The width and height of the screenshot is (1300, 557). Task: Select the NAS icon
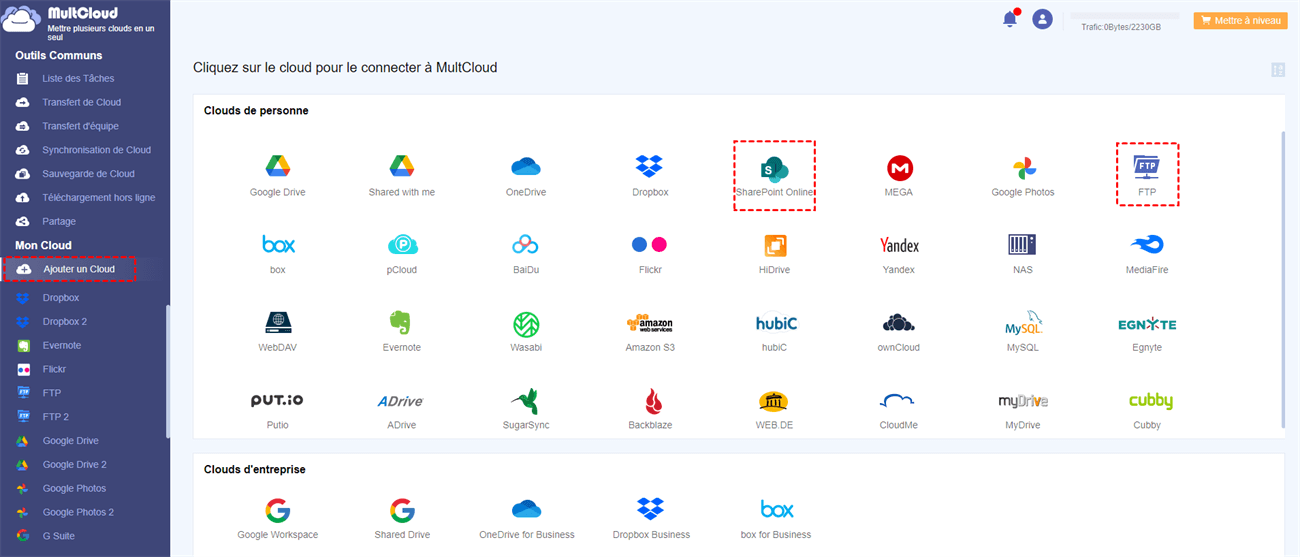1022,244
